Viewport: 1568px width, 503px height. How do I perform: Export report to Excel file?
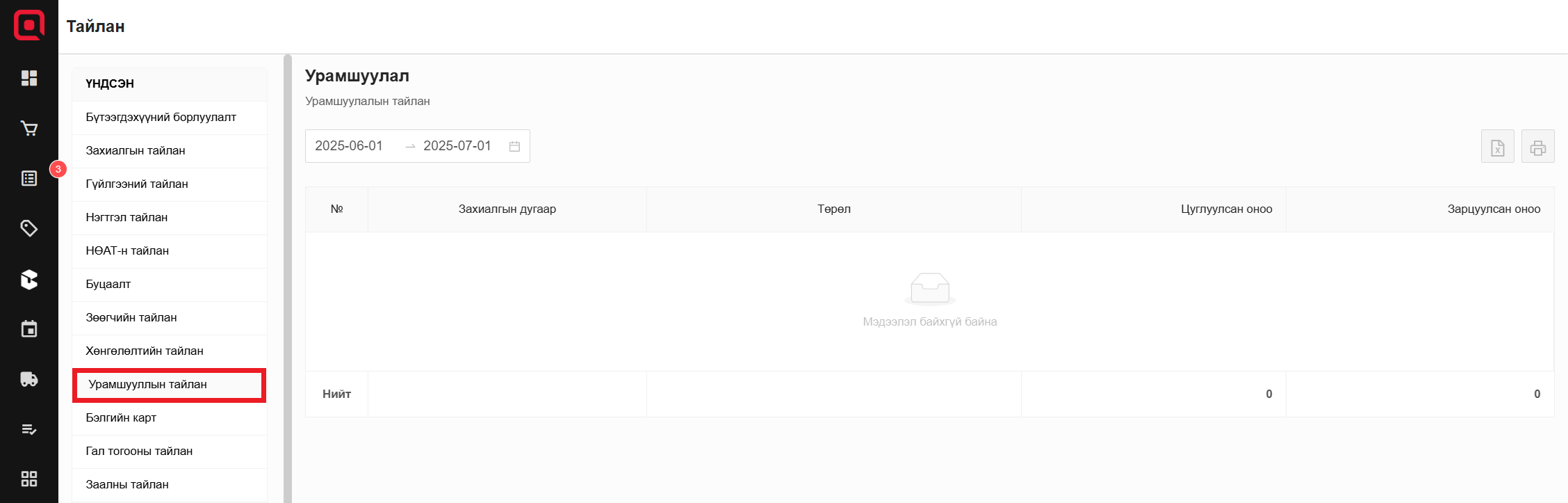(x=1497, y=147)
